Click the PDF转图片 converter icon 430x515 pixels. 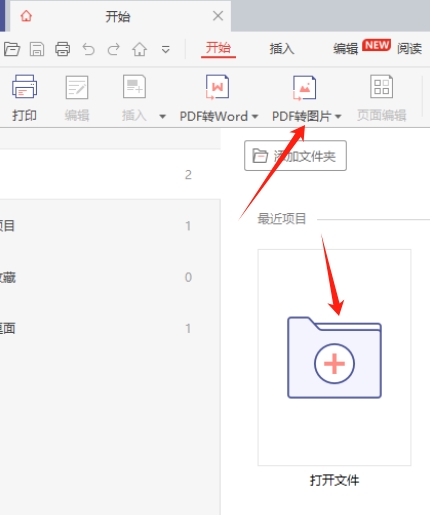[x=304, y=87]
